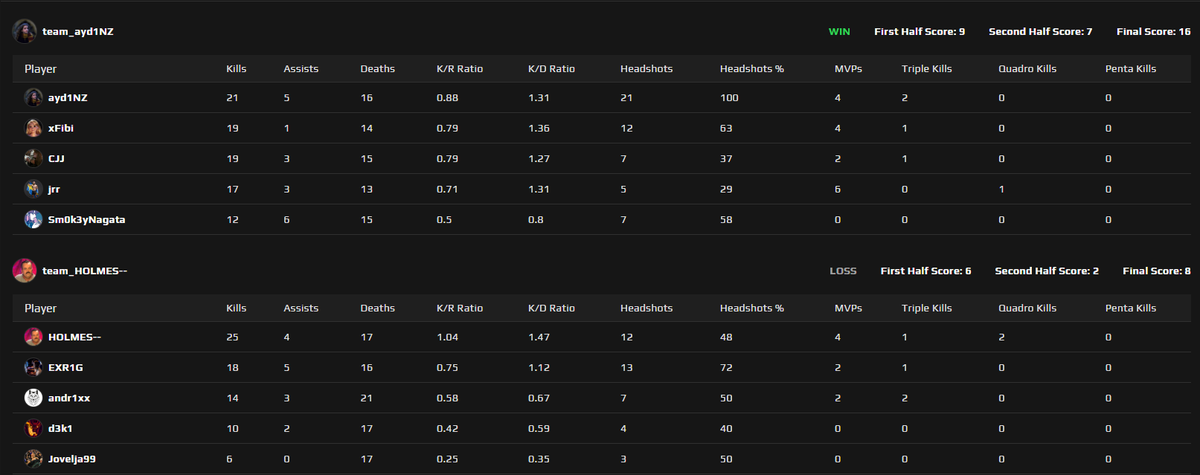Click MVPs header in team_ayd1NZ table
1200x475 pixels.
[848, 69]
